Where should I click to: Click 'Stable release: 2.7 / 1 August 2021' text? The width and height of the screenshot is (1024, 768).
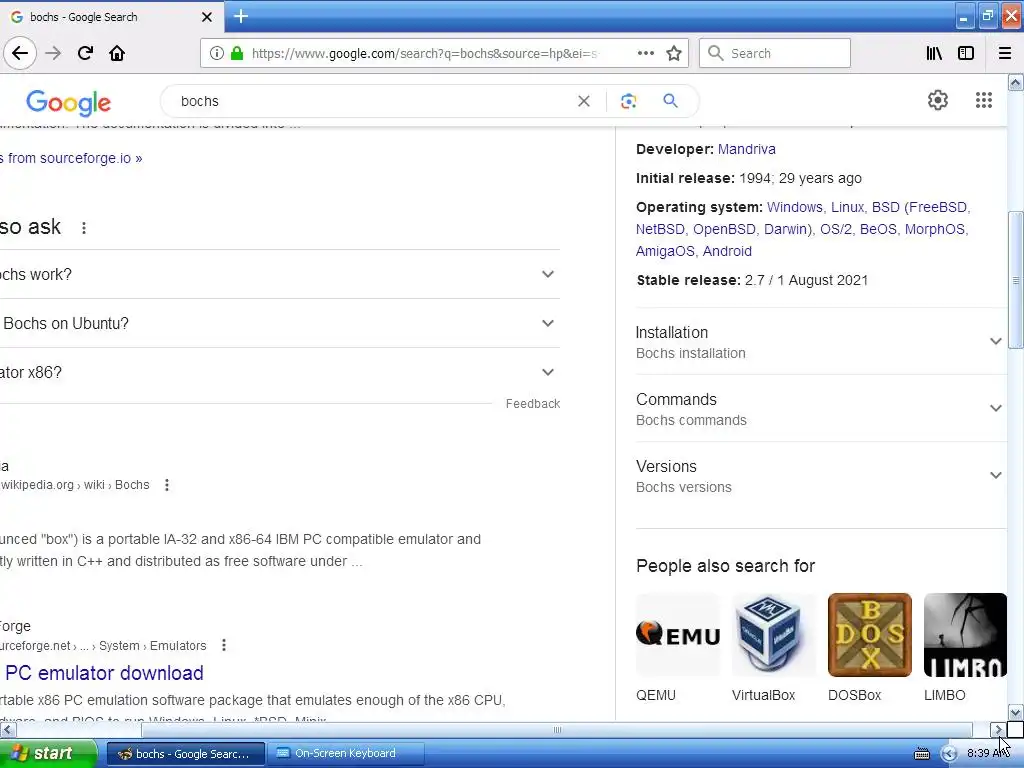(752, 280)
